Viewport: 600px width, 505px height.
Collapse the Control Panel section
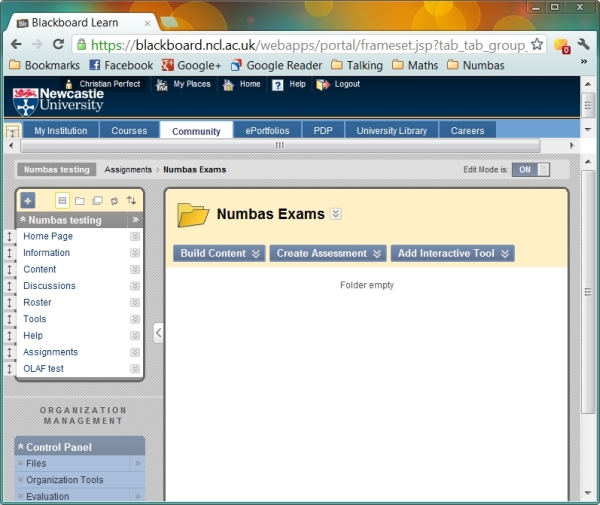click(21, 446)
